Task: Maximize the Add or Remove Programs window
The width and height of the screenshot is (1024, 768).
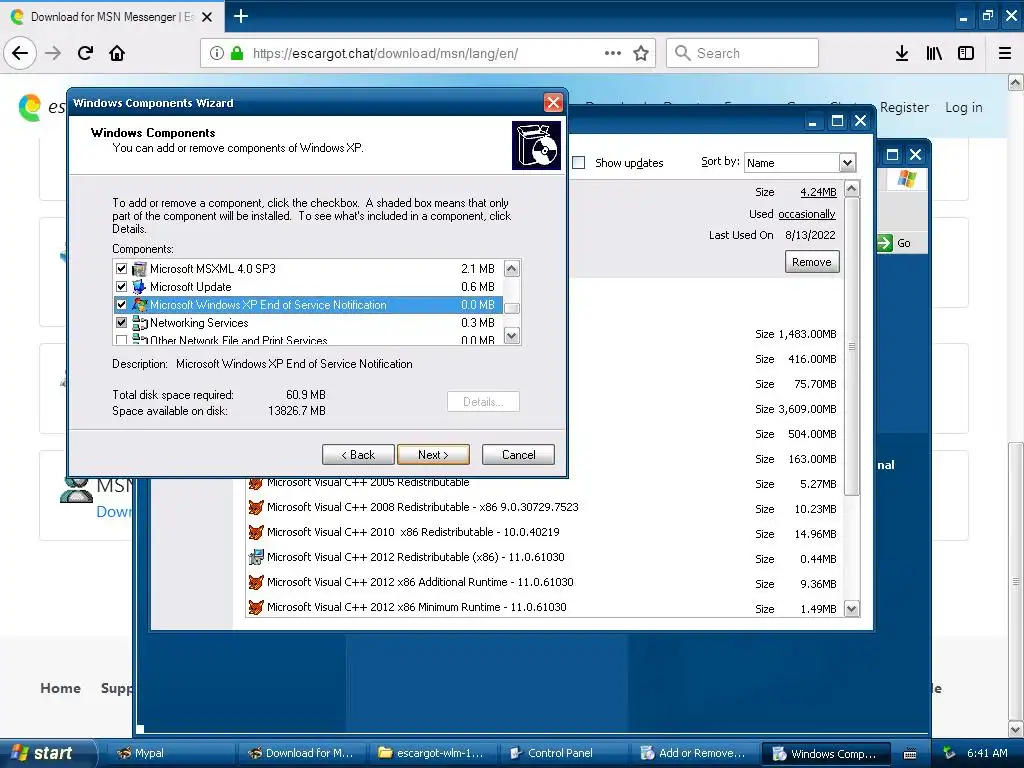Action: 837,121
